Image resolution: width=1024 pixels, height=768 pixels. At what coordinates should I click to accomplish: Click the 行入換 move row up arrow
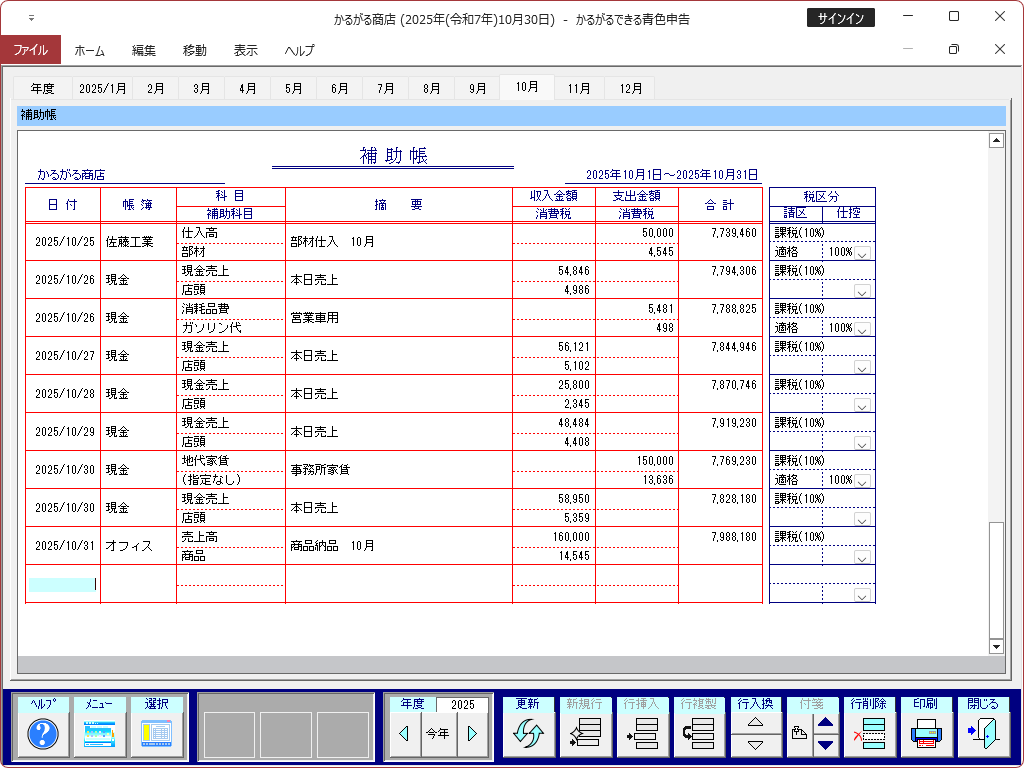pos(756,722)
